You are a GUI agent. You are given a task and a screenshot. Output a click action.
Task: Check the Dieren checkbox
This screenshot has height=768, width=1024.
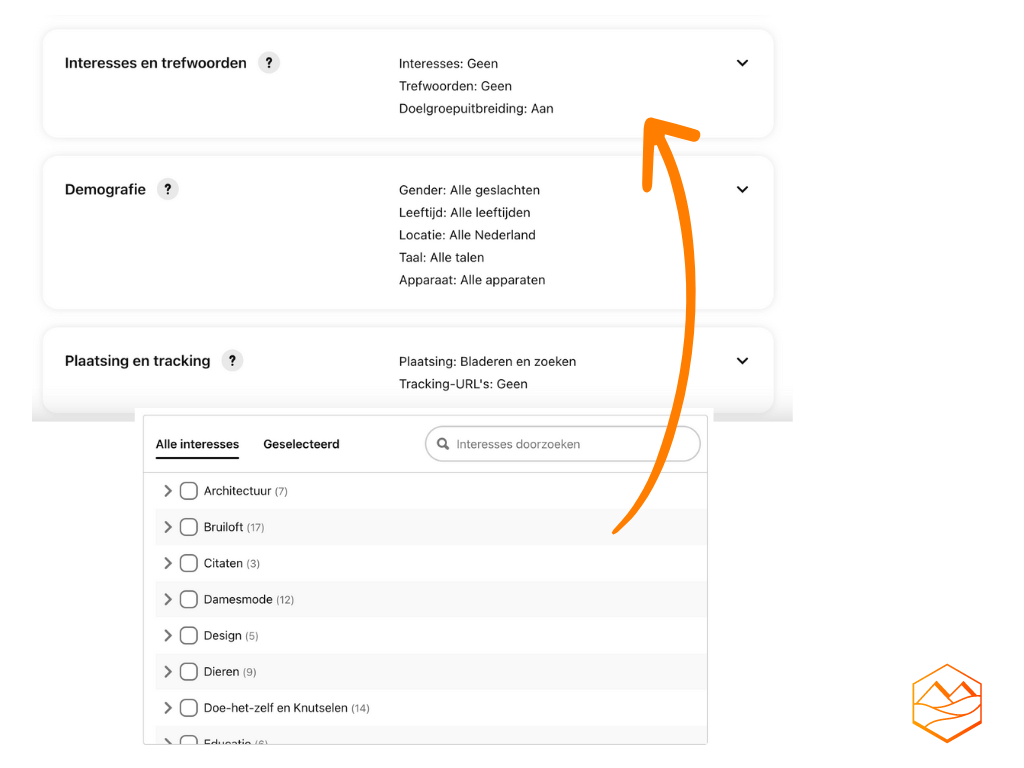(189, 671)
